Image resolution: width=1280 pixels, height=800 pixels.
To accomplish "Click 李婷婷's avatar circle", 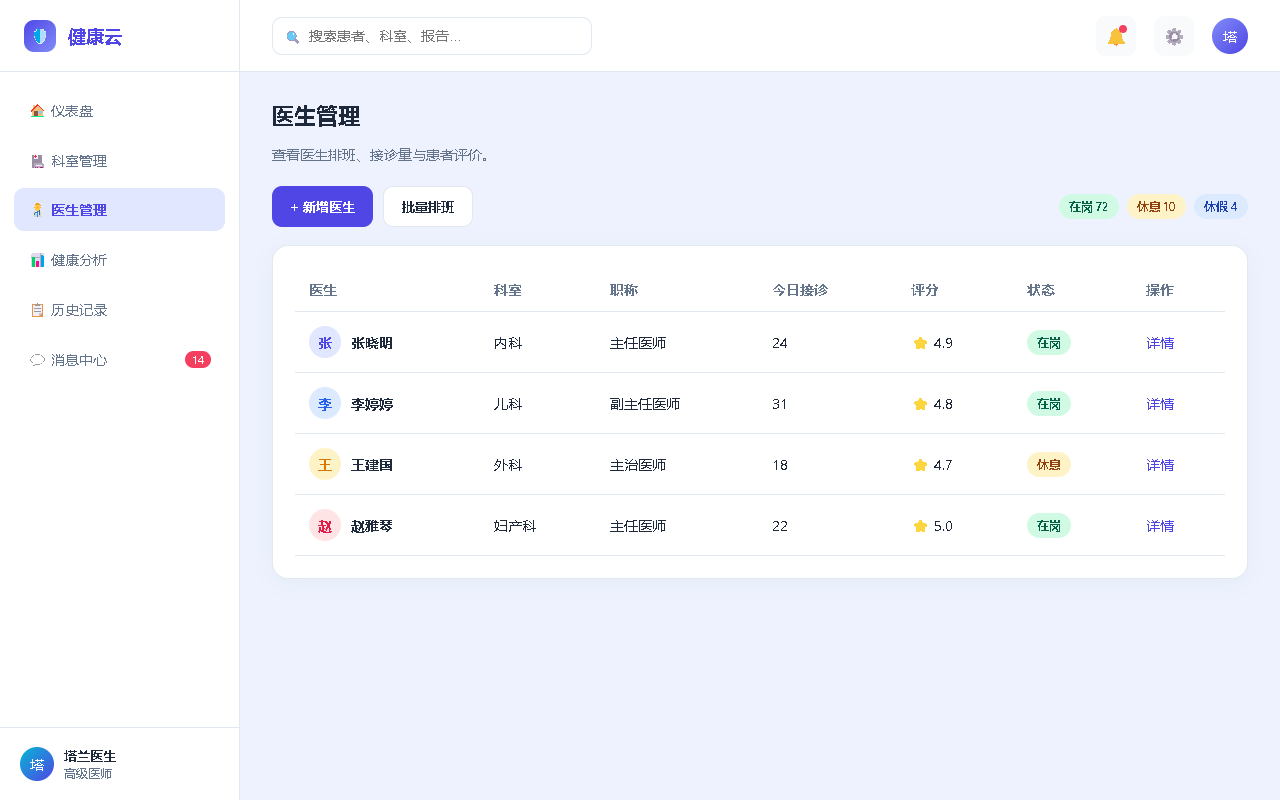I will tap(325, 404).
